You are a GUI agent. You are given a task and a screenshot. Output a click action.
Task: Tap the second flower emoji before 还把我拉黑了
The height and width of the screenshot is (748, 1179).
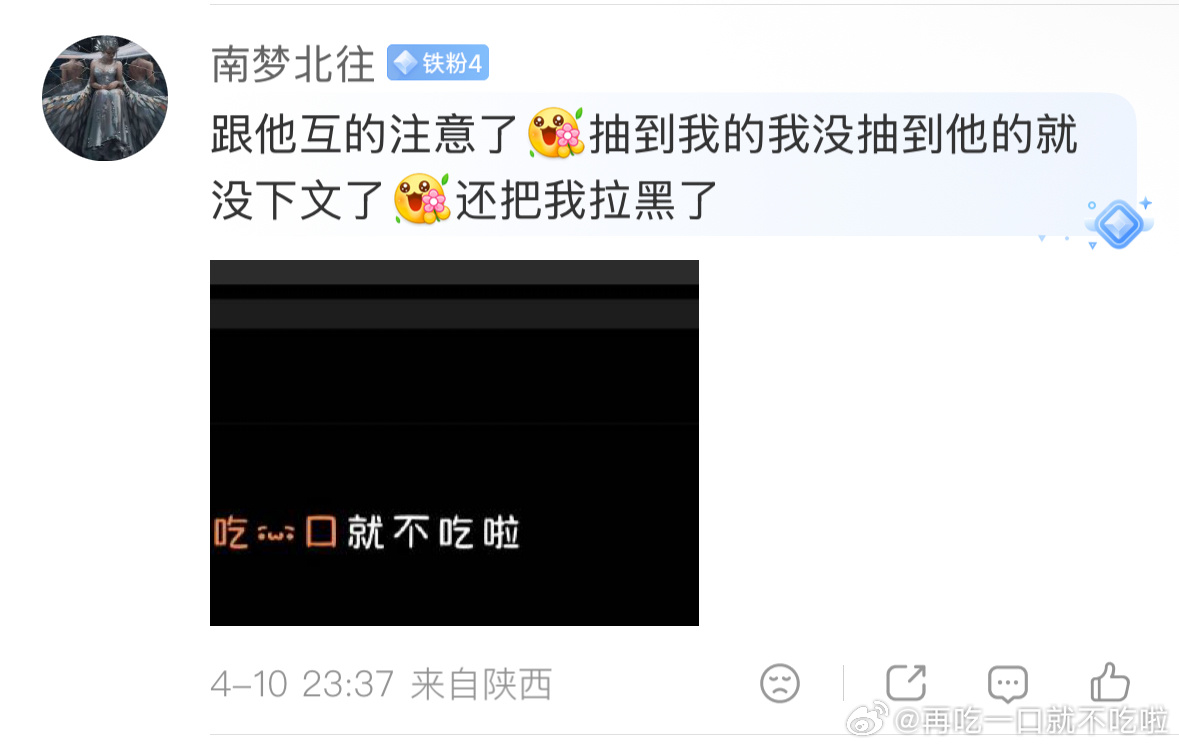tap(422, 199)
